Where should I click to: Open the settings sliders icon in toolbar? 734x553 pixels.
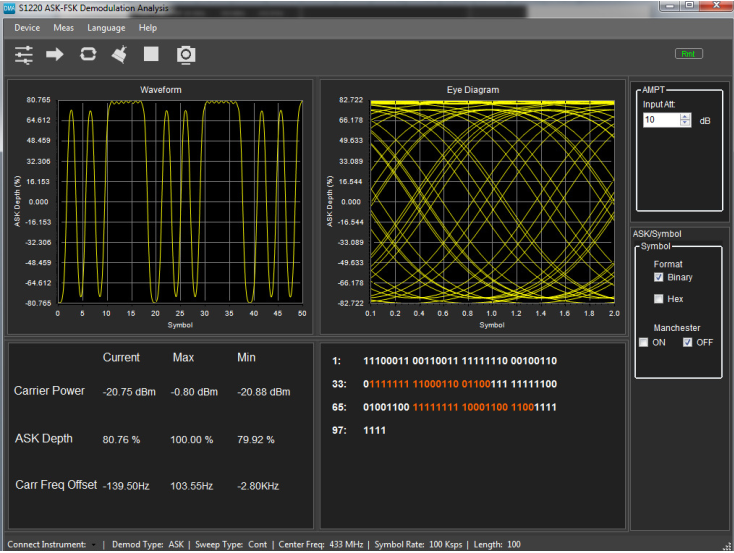coord(23,54)
